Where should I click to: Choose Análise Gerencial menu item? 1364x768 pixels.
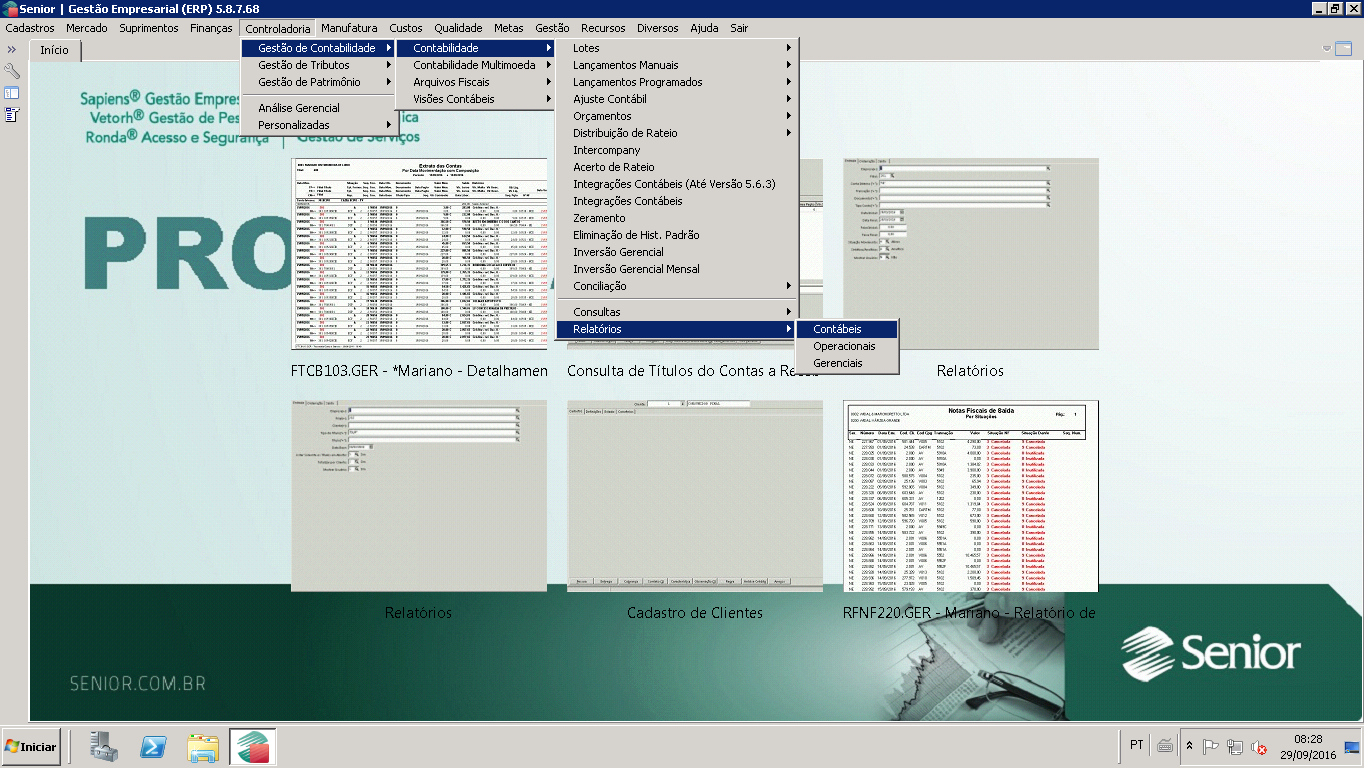318,108
